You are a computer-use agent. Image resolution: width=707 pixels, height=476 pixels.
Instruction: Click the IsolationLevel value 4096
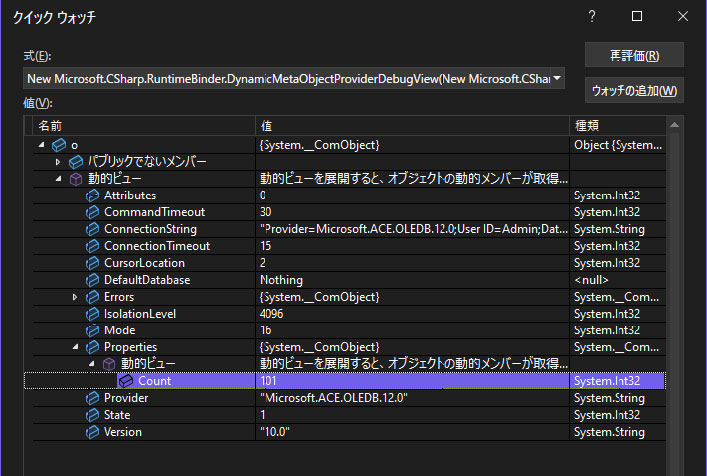pyautogui.click(x=271, y=314)
